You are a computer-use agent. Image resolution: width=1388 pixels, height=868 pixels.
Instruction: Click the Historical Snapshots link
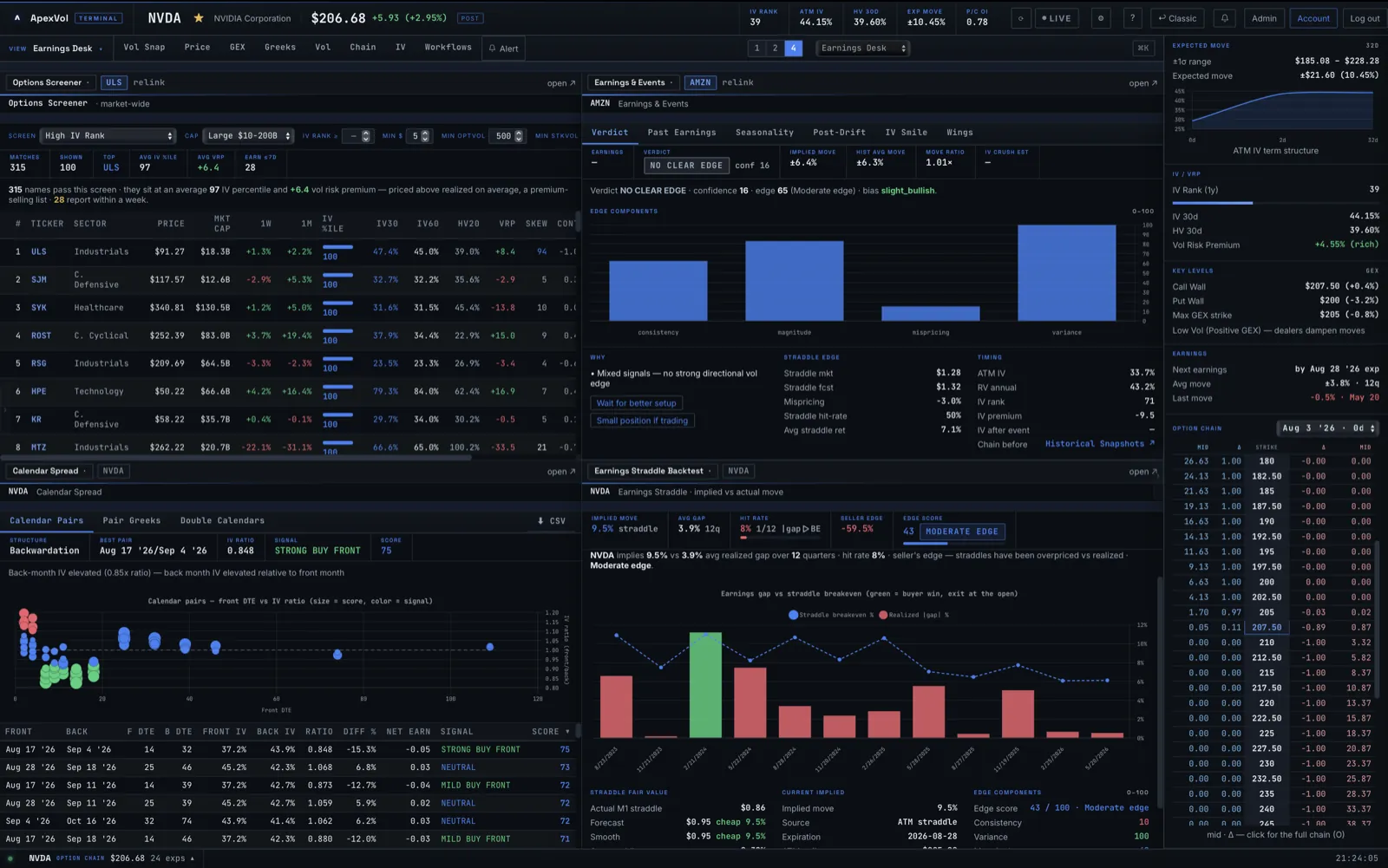click(x=1099, y=444)
